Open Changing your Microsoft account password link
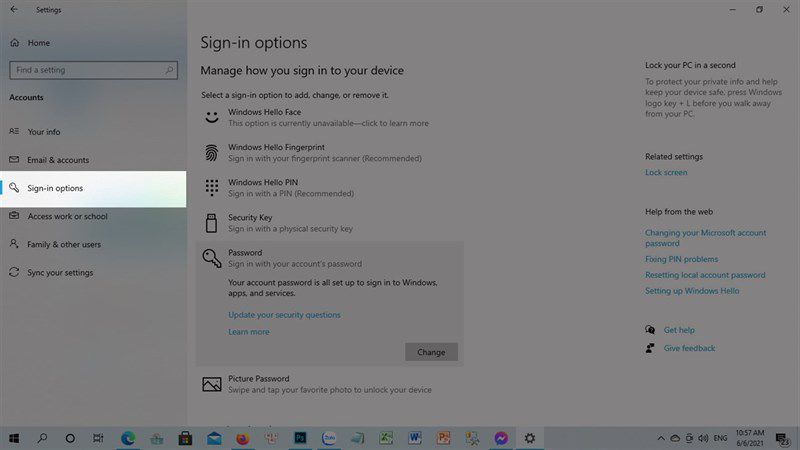 click(x=705, y=238)
